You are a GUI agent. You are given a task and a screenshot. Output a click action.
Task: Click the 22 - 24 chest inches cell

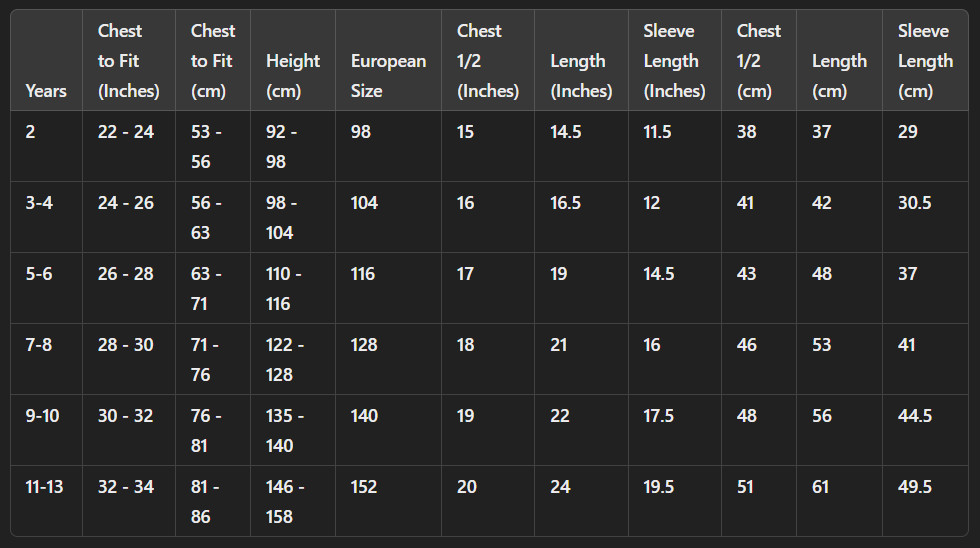129,146
